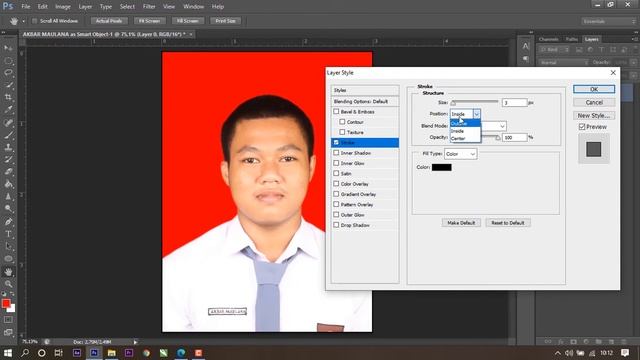The height and width of the screenshot is (360, 640).
Task: Click the New Style button
Action: point(593,116)
